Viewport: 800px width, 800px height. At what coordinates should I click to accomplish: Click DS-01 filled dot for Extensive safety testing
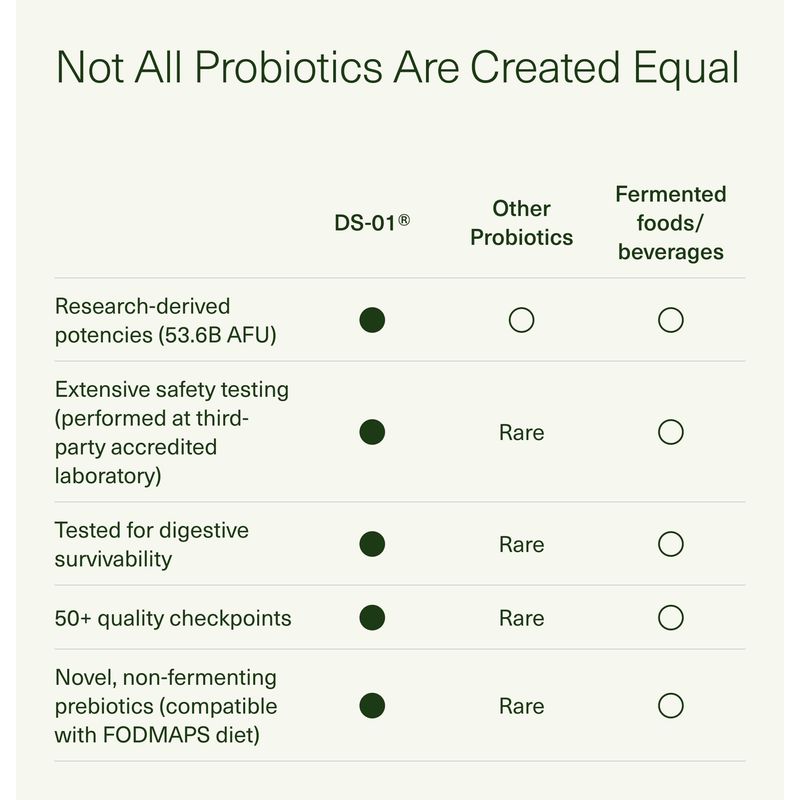pyautogui.click(x=372, y=432)
